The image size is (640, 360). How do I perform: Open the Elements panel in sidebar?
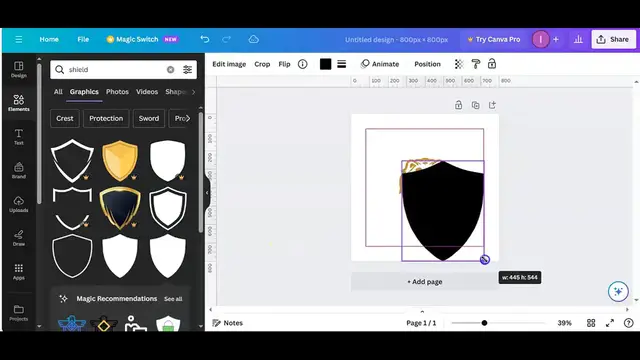[19, 103]
